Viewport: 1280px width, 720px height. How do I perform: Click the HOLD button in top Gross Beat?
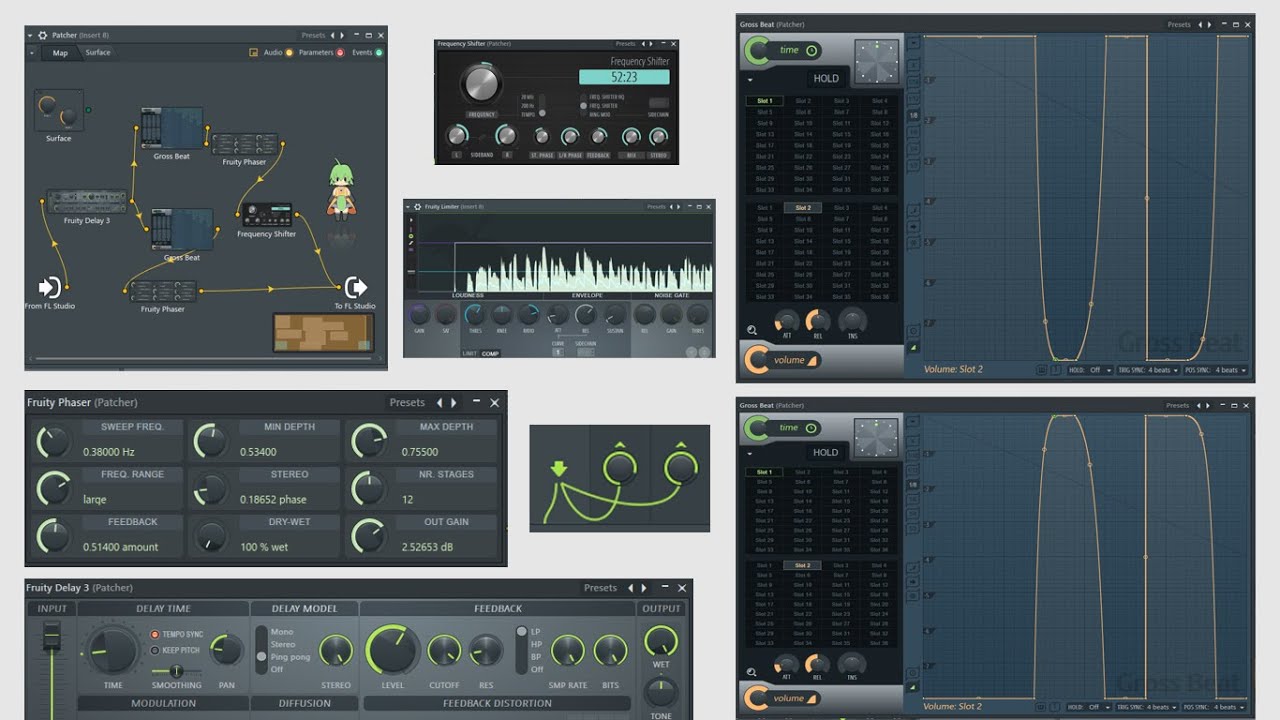point(826,79)
